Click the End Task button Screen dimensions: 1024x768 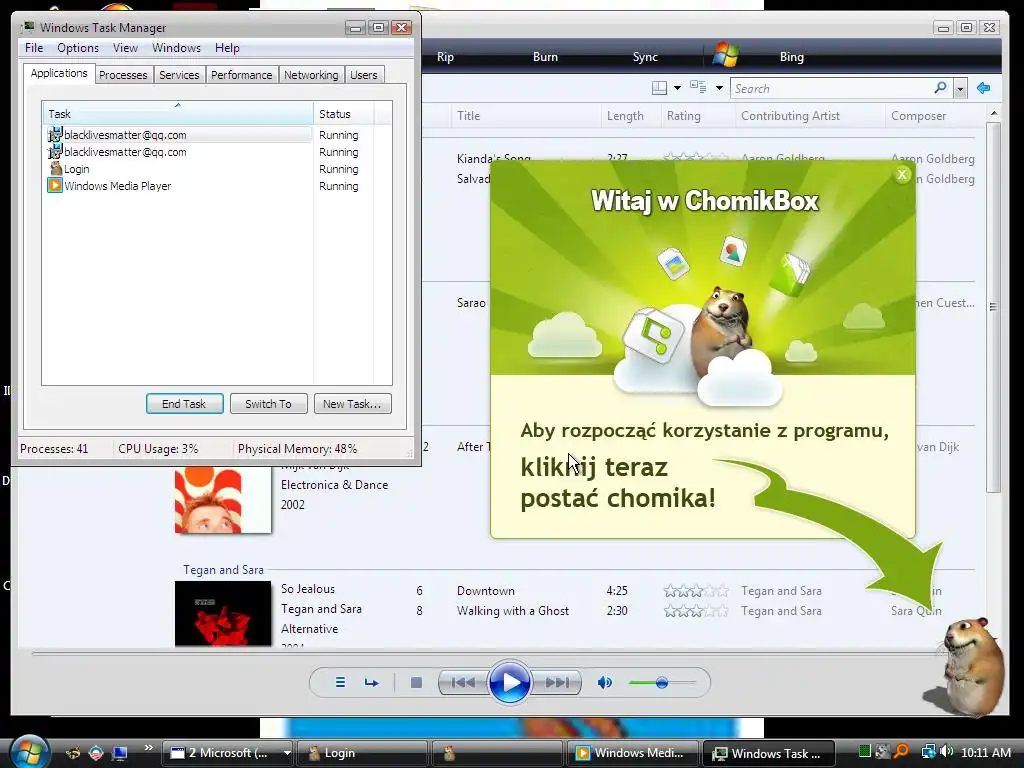(x=184, y=404)
